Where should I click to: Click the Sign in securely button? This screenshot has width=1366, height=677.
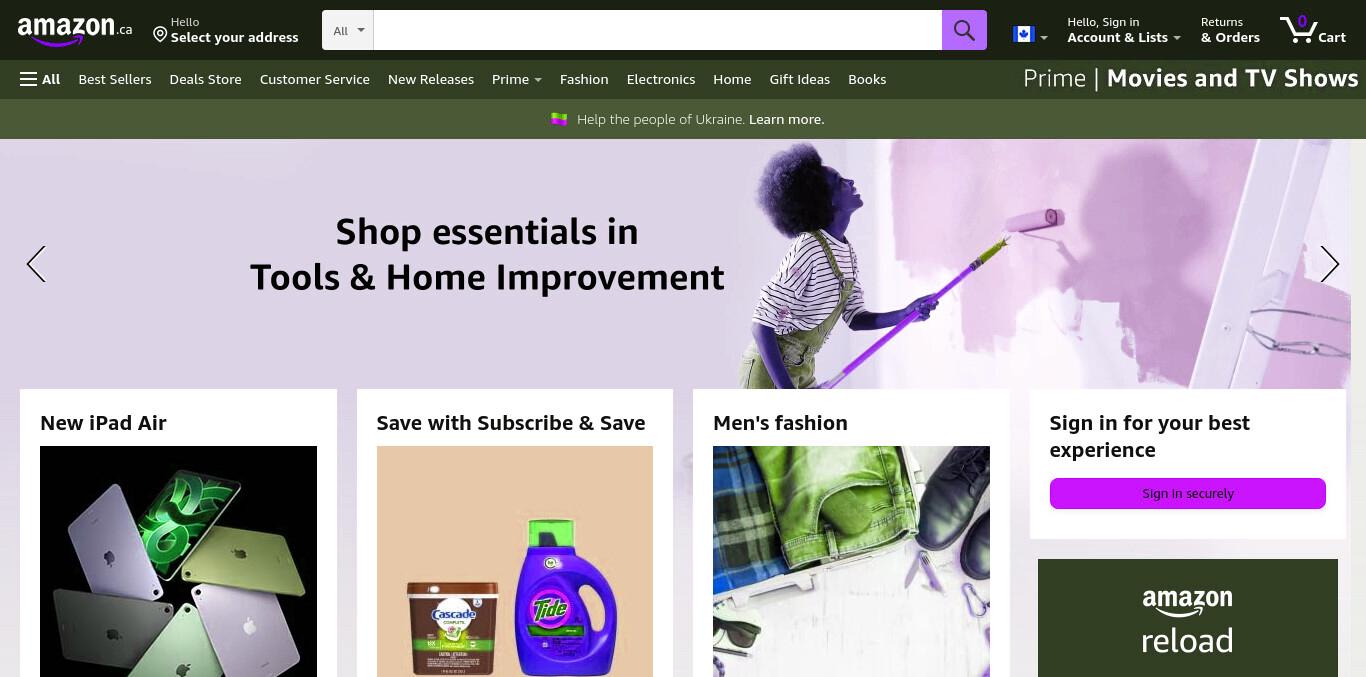(1188, 493)
